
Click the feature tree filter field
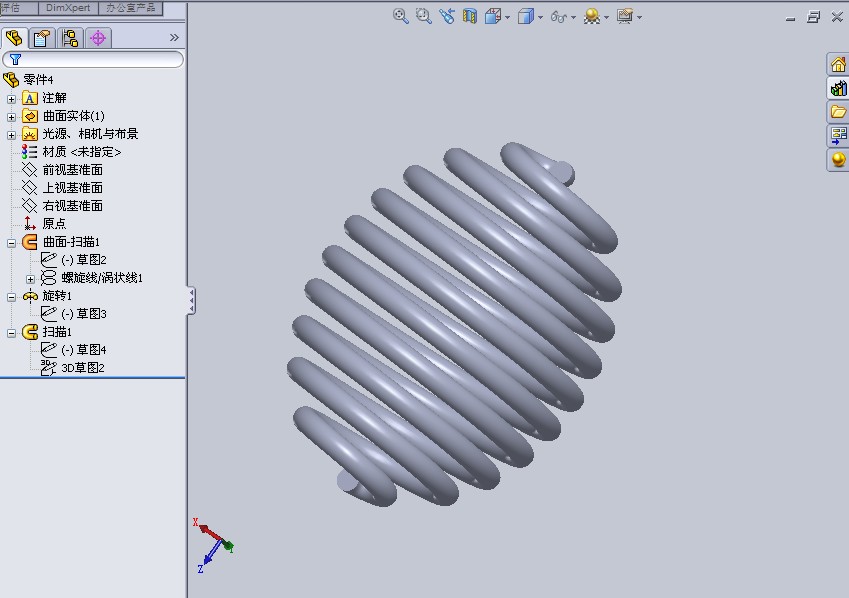coord(93,59)
